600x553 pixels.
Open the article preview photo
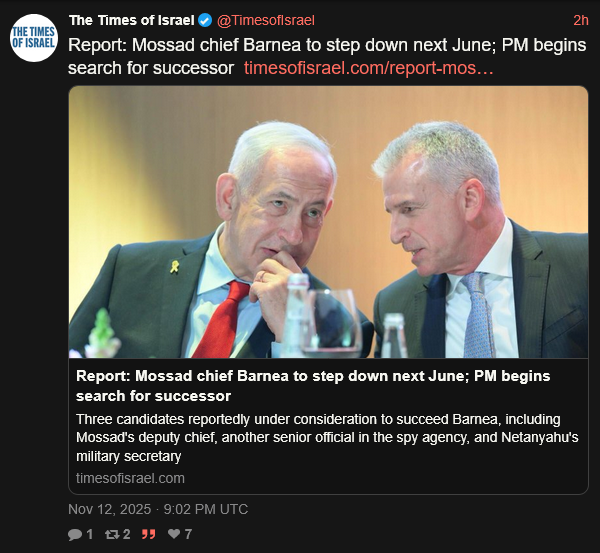coord(328,222)
